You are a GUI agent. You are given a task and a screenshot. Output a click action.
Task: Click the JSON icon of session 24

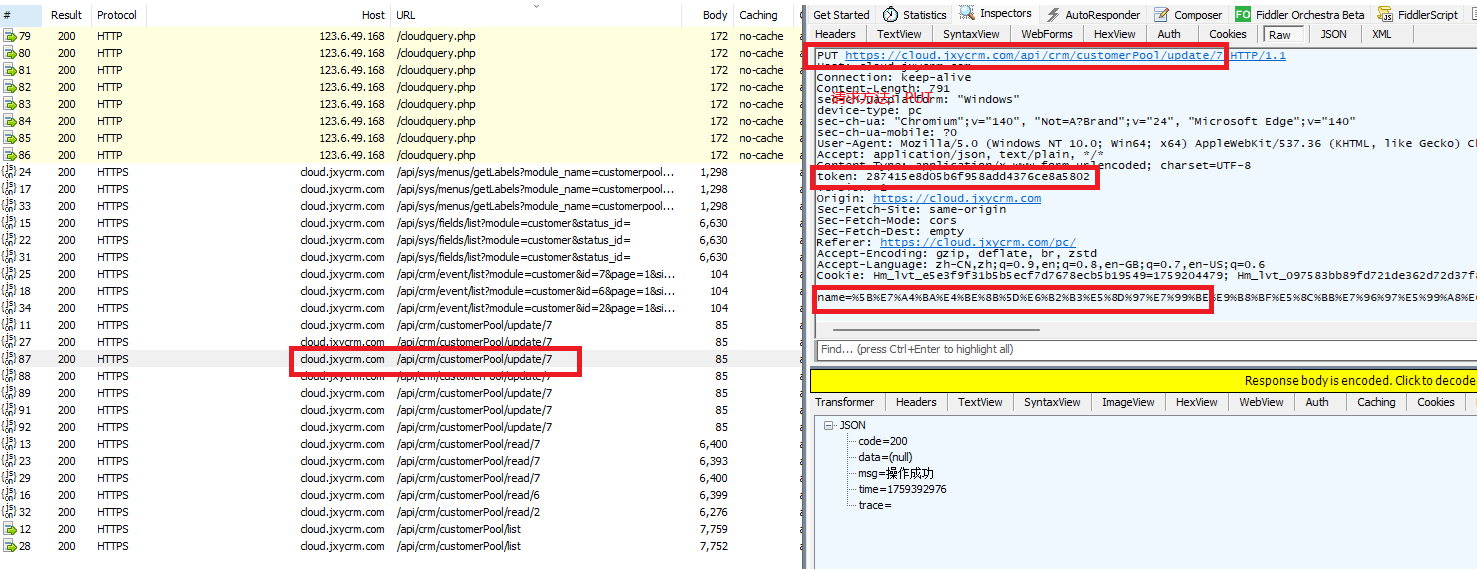[x=9, y=172]
